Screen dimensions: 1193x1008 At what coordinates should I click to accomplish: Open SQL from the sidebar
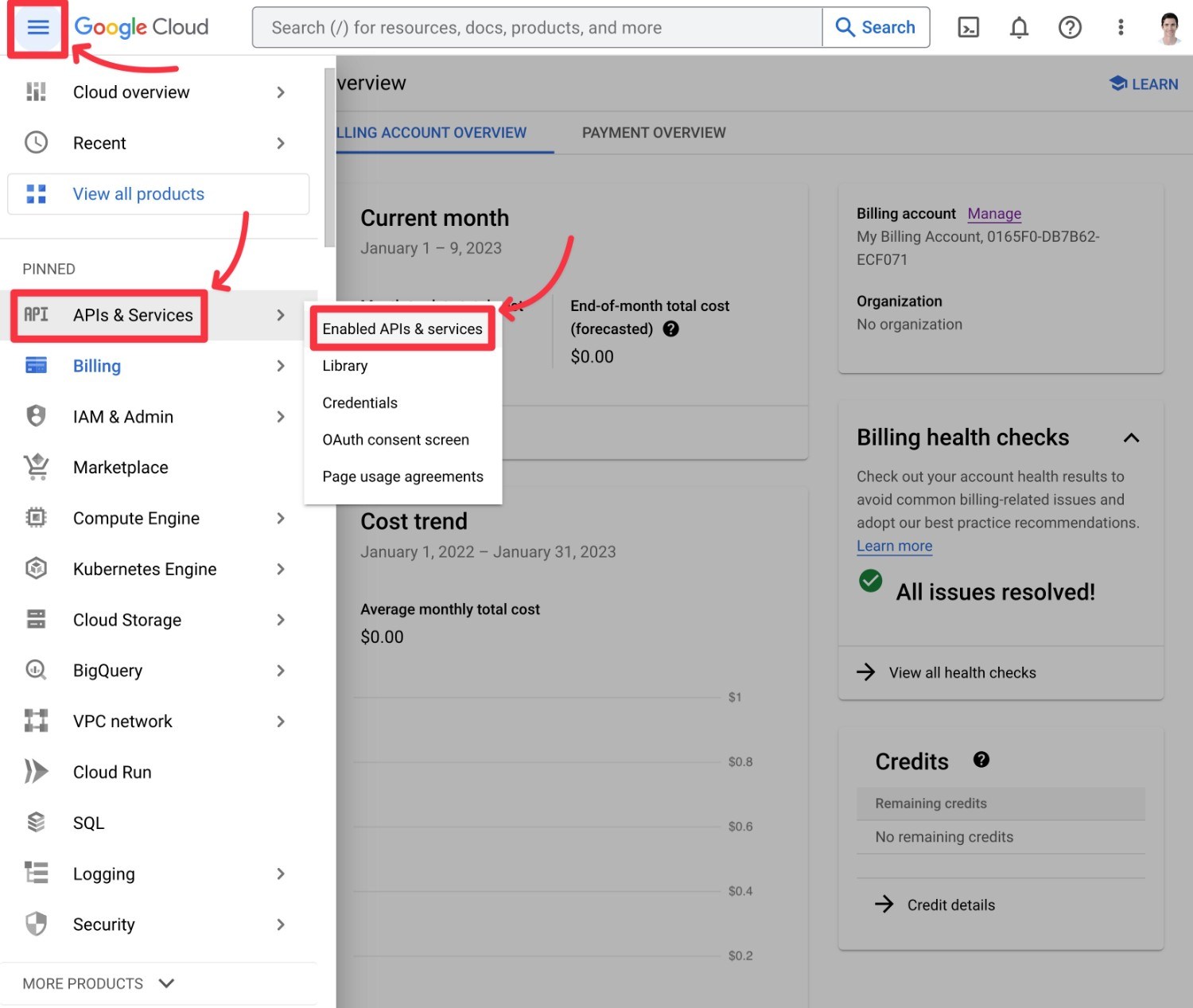[x=88, y=822]
